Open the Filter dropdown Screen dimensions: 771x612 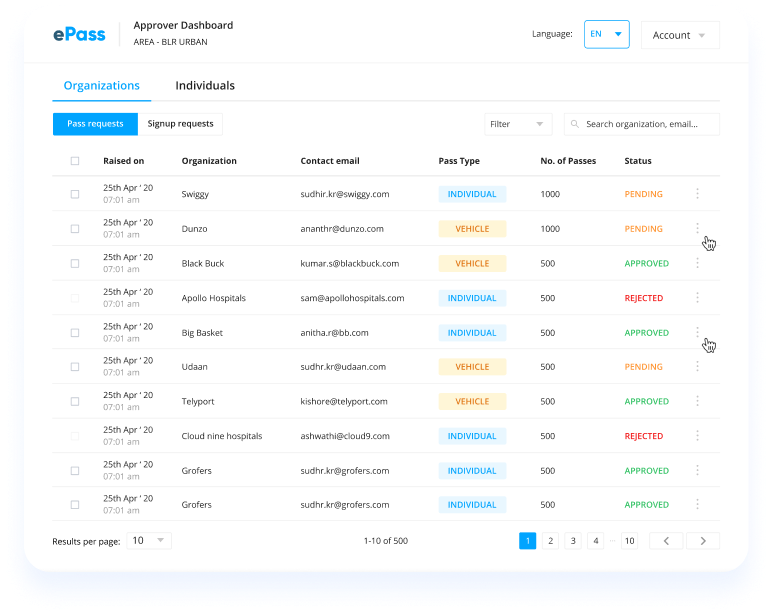click(517, 124)
